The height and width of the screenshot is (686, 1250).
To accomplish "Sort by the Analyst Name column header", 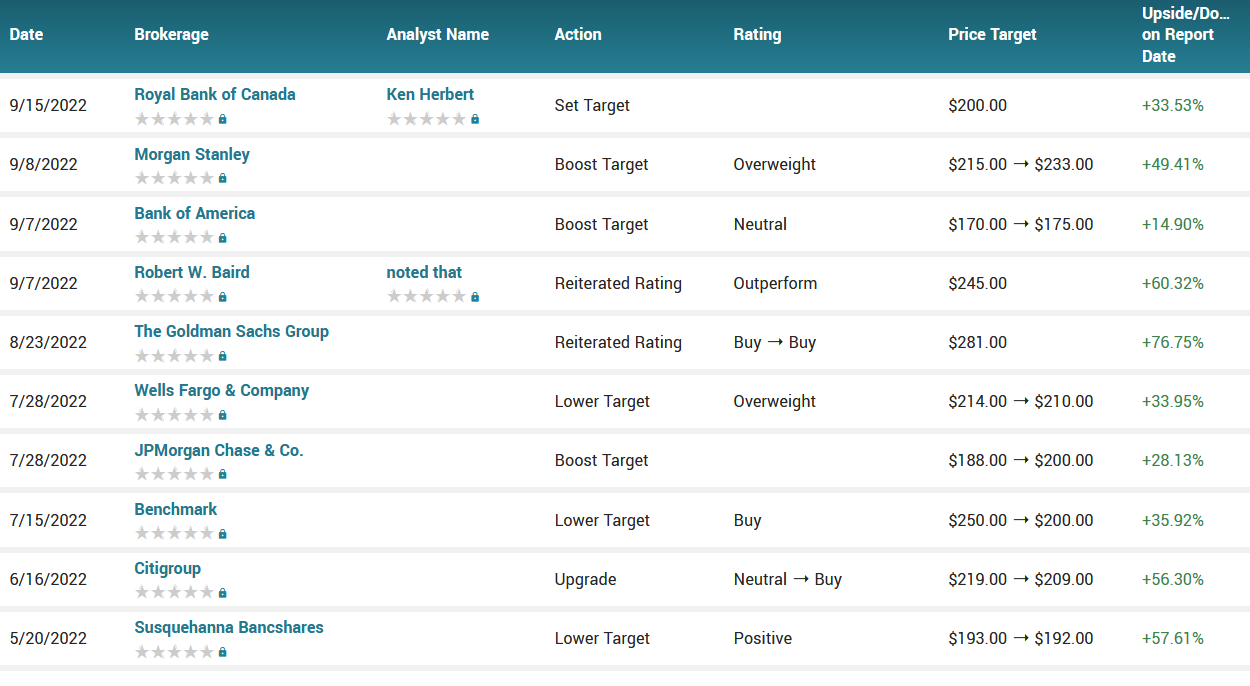I will (x=438, y=34).
